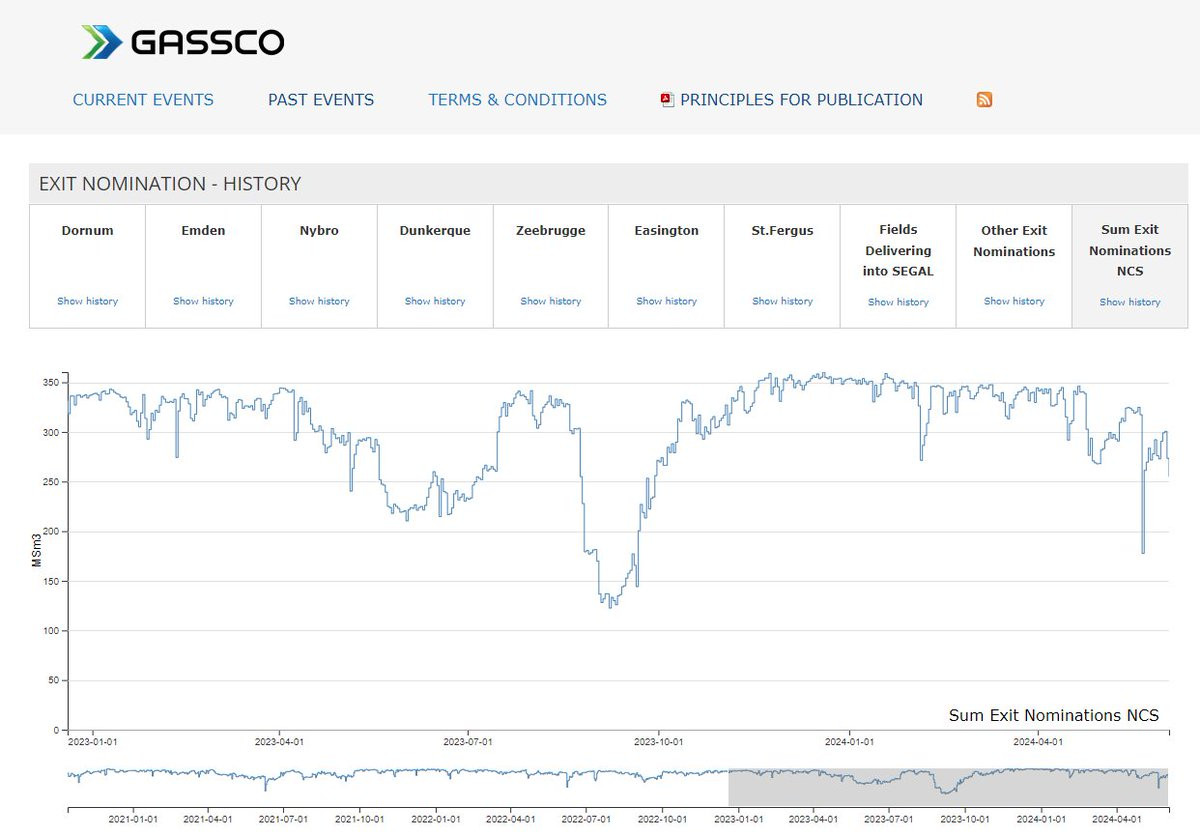
Task: Show history for St.Fergus
Action: point(782,301)
